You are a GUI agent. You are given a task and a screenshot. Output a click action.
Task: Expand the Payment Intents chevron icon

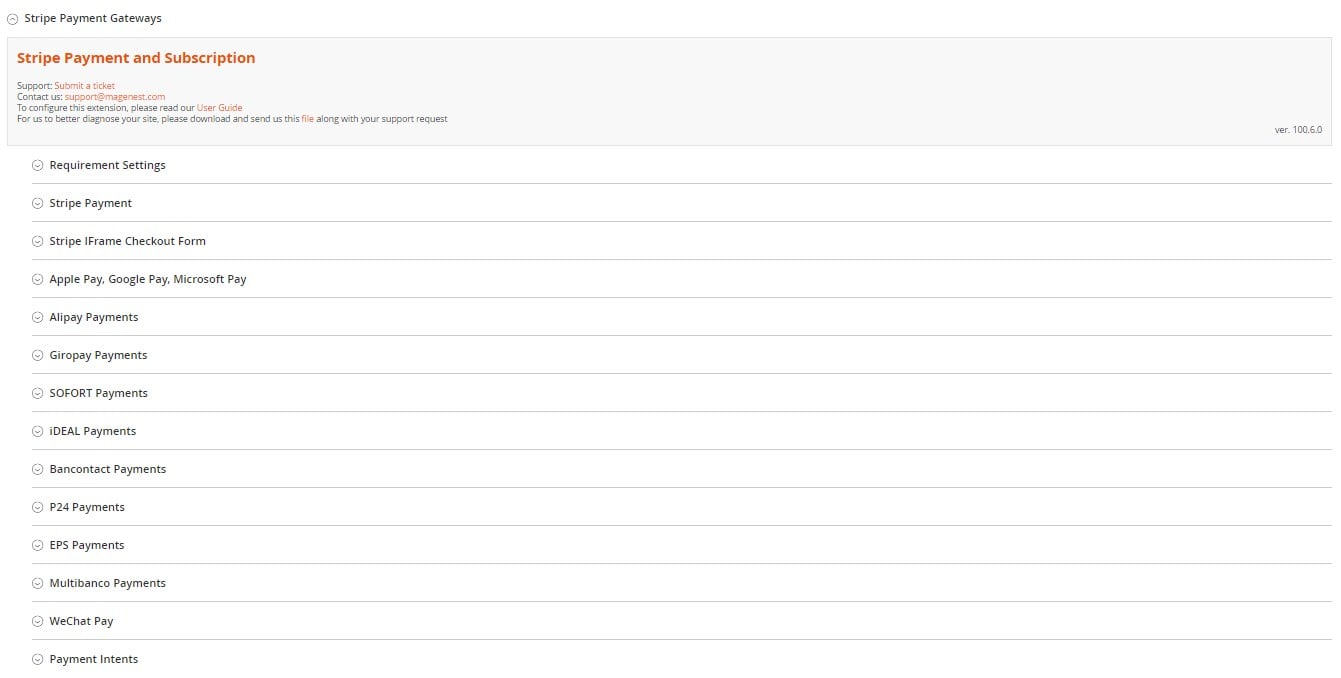click(38, 660)
